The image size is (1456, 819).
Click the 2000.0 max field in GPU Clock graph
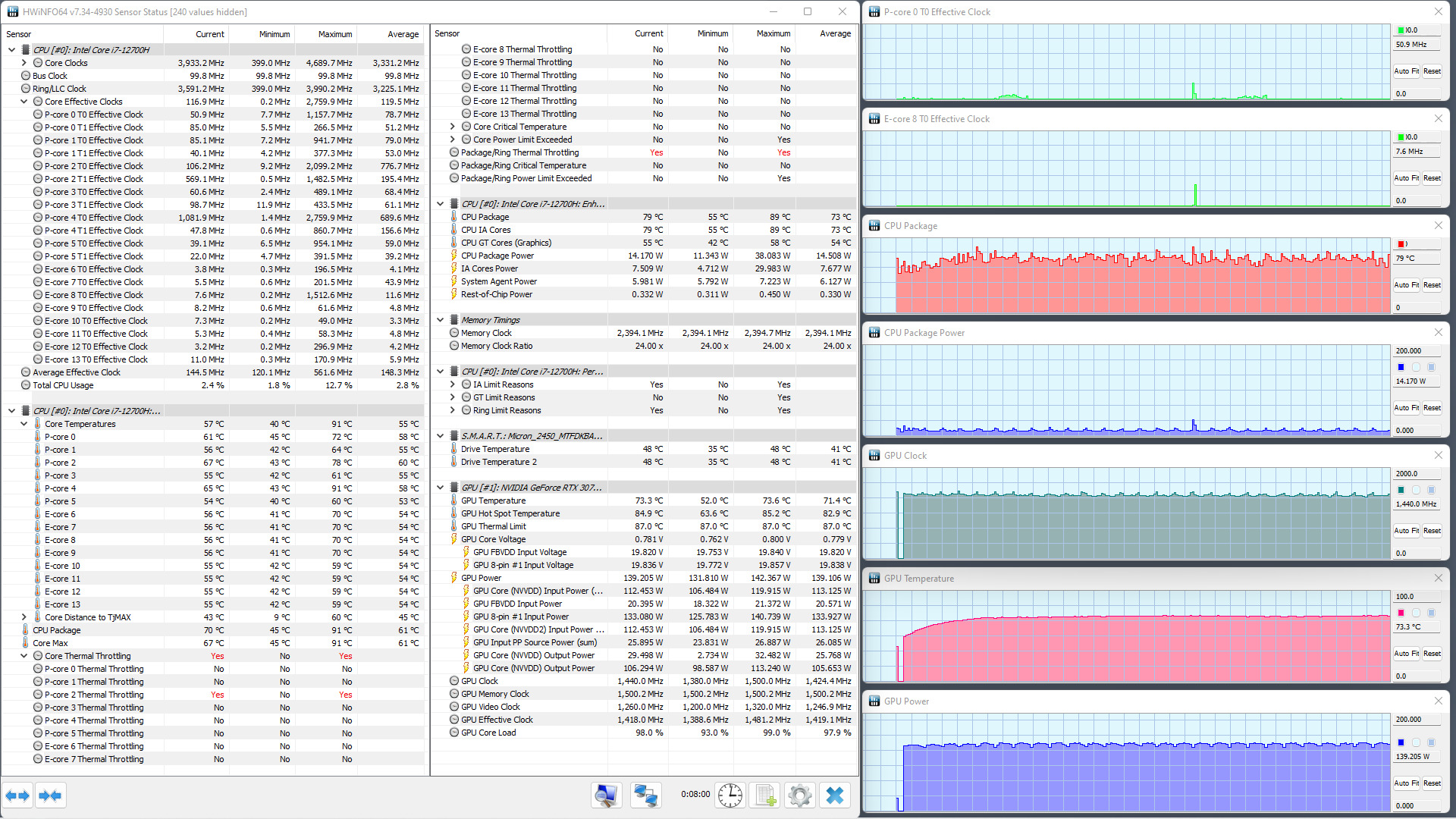coord(1416,474)
